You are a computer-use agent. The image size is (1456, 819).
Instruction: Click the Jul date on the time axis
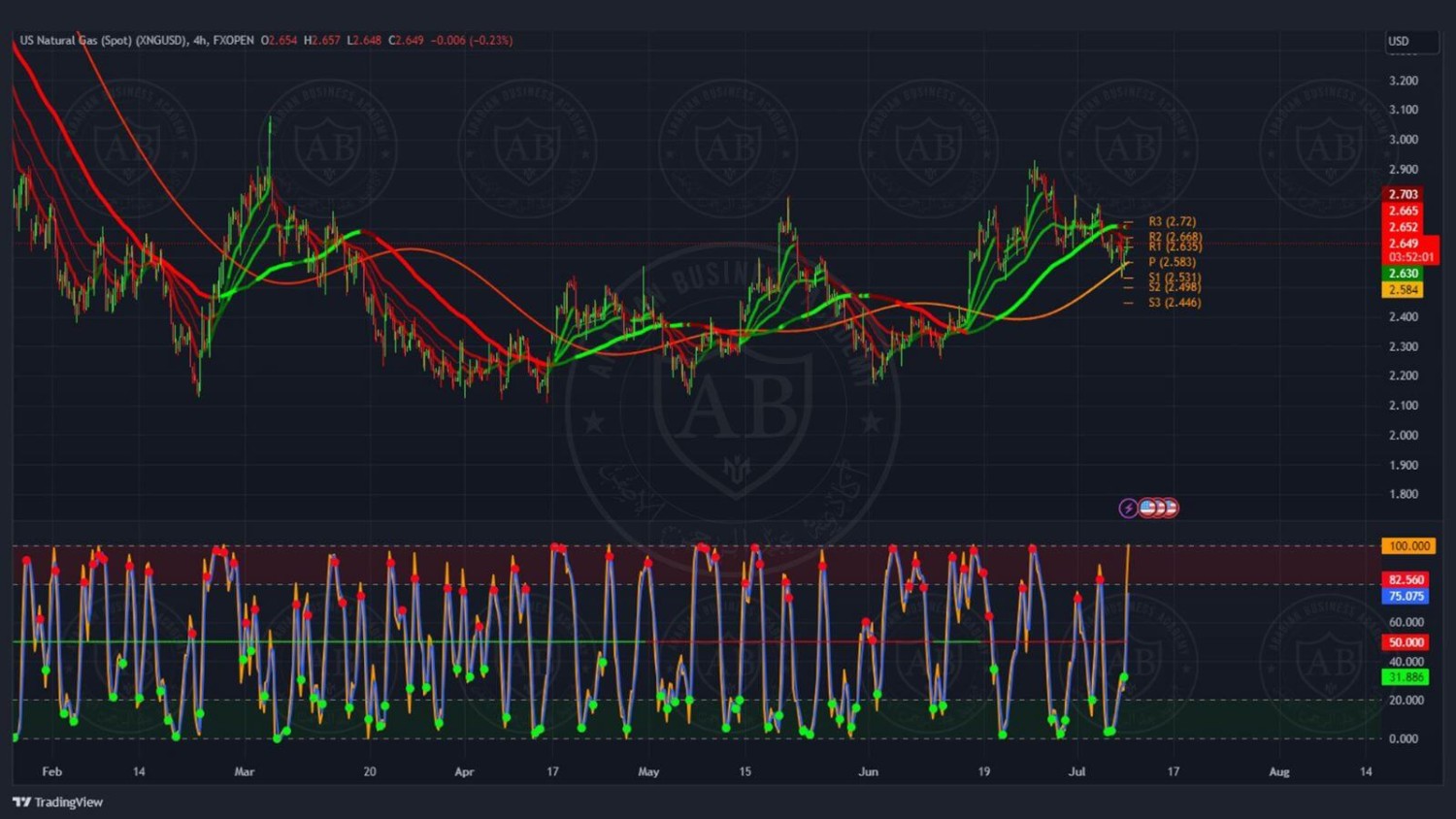(1076, 771)
